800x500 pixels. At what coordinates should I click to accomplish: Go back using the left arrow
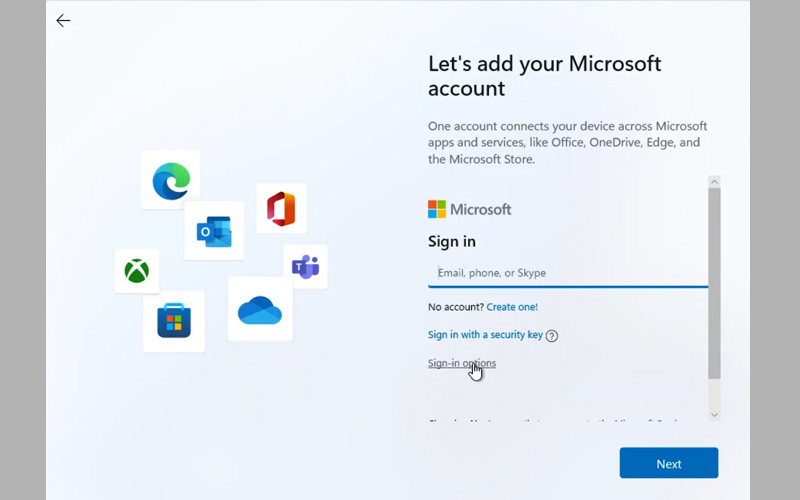click(x=63, y=20)
